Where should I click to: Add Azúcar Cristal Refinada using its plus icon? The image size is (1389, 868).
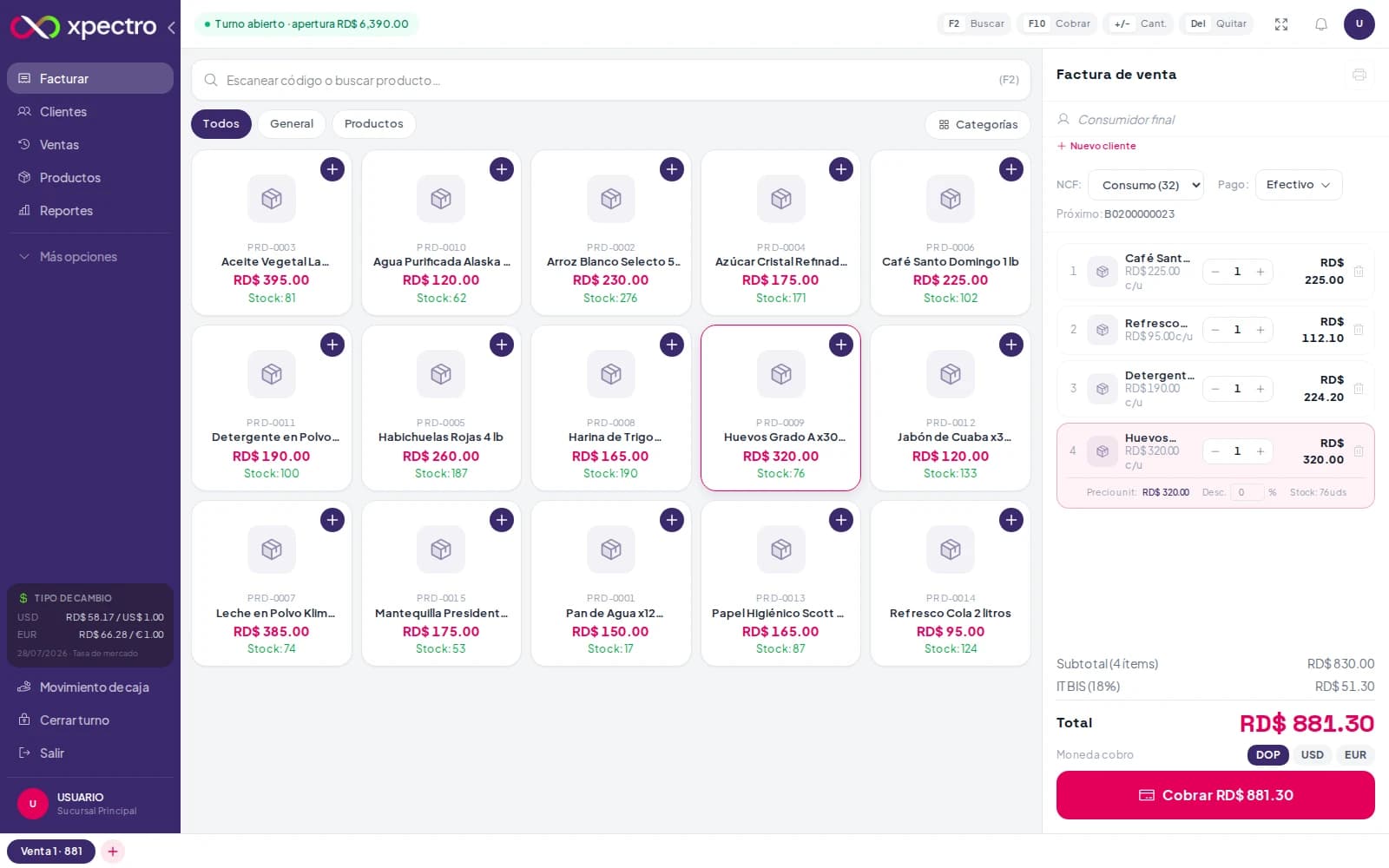coord(841,169)
